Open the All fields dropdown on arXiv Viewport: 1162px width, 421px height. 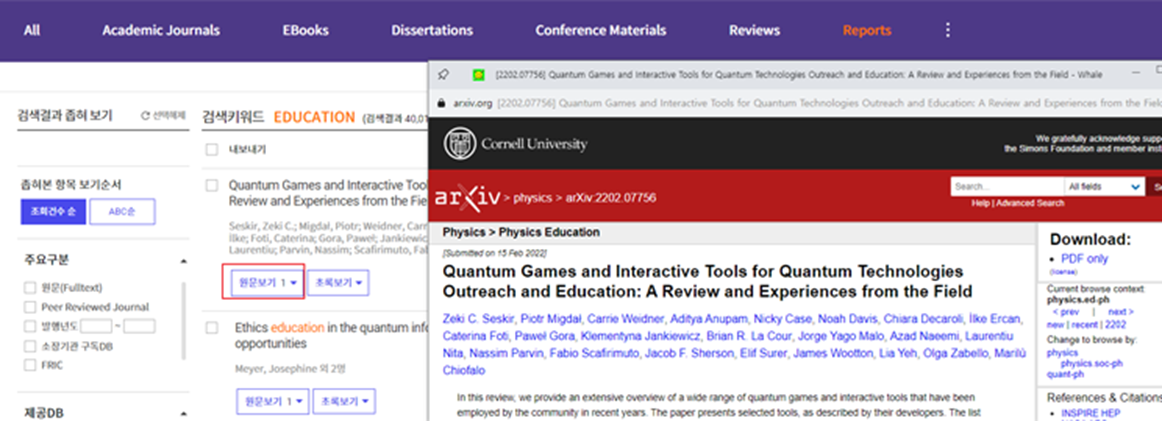coord(1104,187)
